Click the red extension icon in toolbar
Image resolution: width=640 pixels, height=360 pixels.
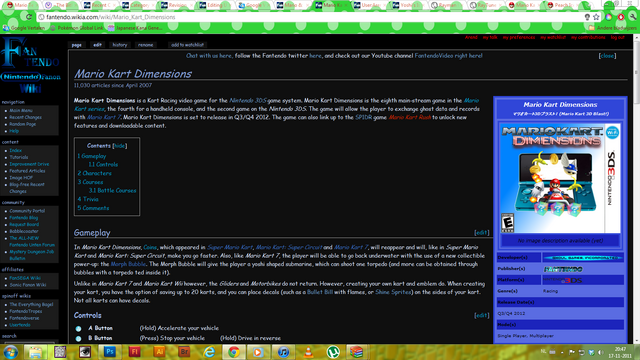[621, 17]
